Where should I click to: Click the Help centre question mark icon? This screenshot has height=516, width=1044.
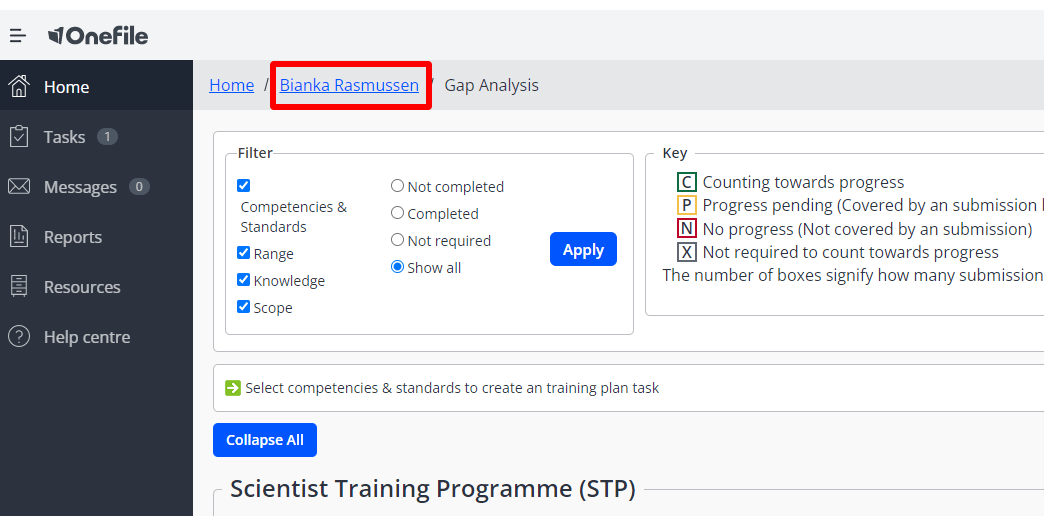pyautogui.click(x=19, y=336)
